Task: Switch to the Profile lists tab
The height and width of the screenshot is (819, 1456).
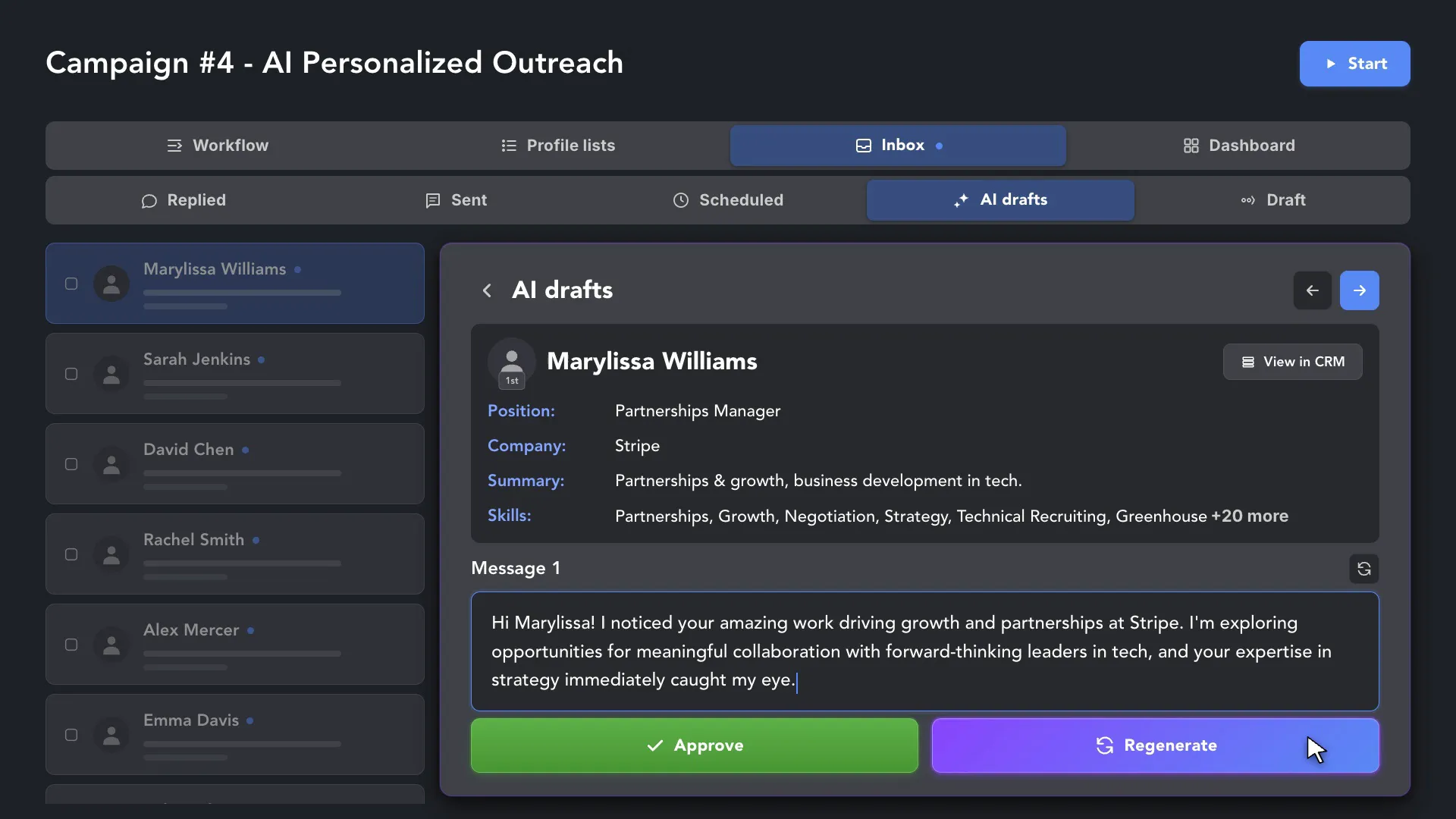Action: [x=557, y=146]
